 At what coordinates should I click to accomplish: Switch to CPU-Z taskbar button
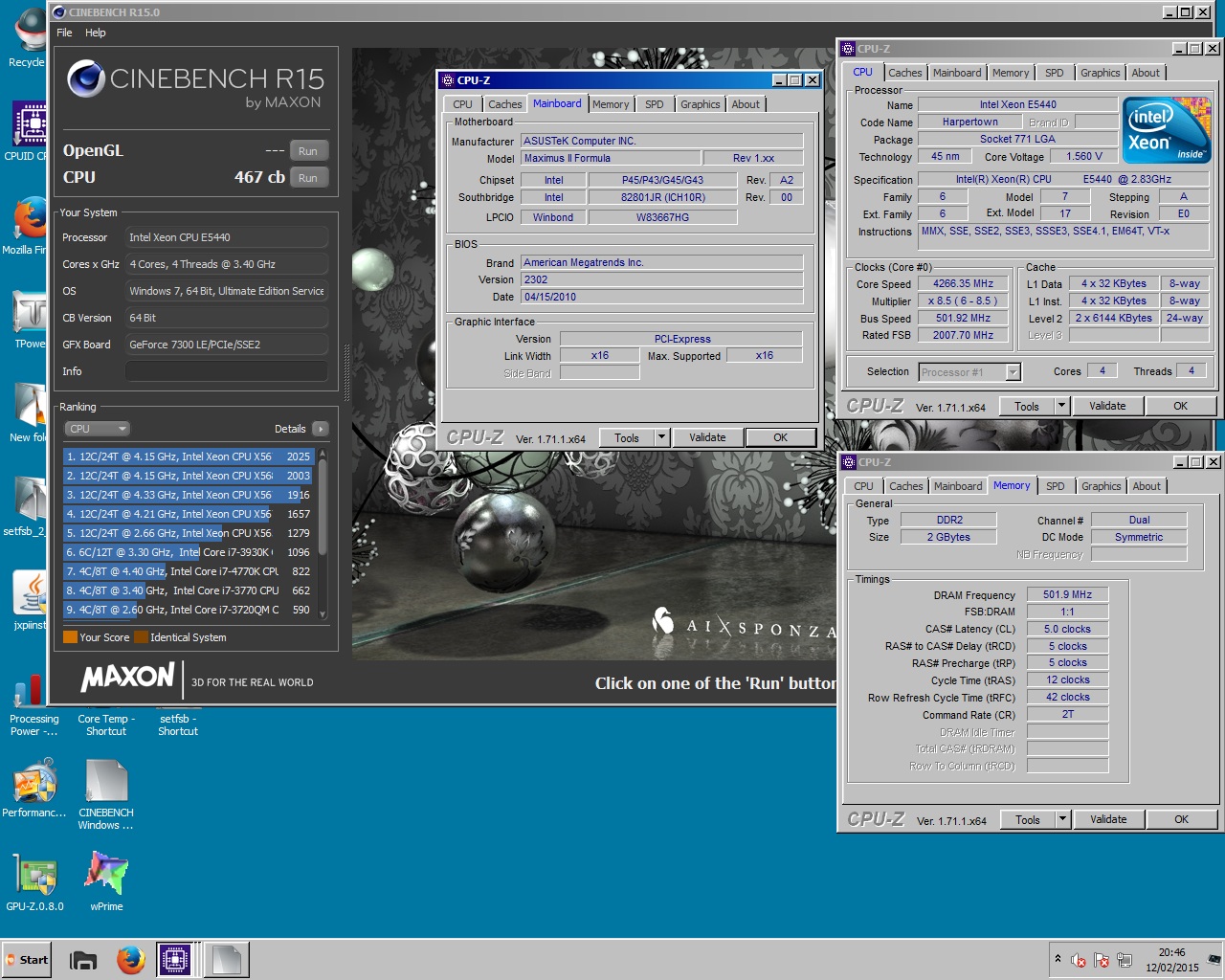pos(176,960)
